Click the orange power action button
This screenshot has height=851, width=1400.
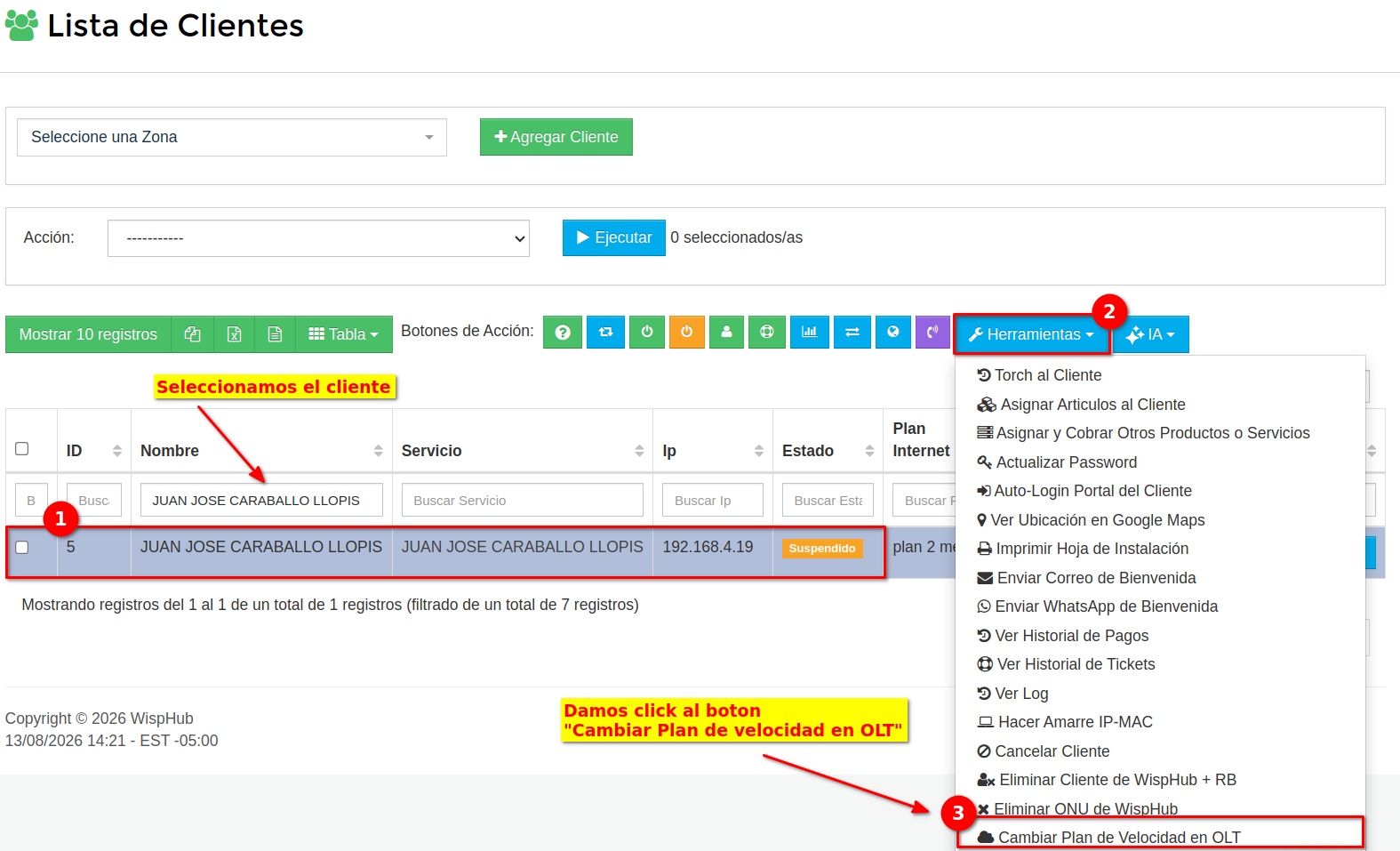(x=687, y=333)
